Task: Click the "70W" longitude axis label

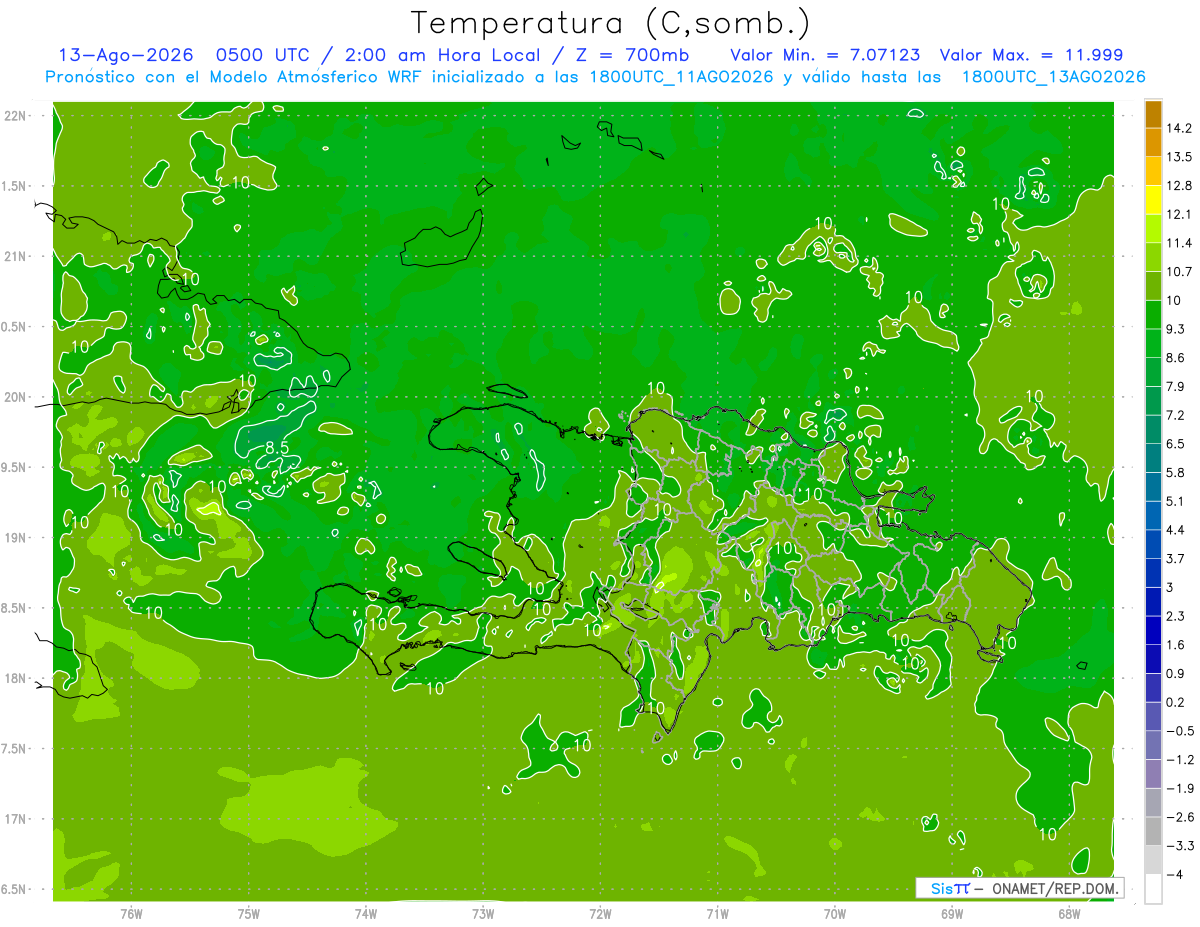Action: click(835, 913)
